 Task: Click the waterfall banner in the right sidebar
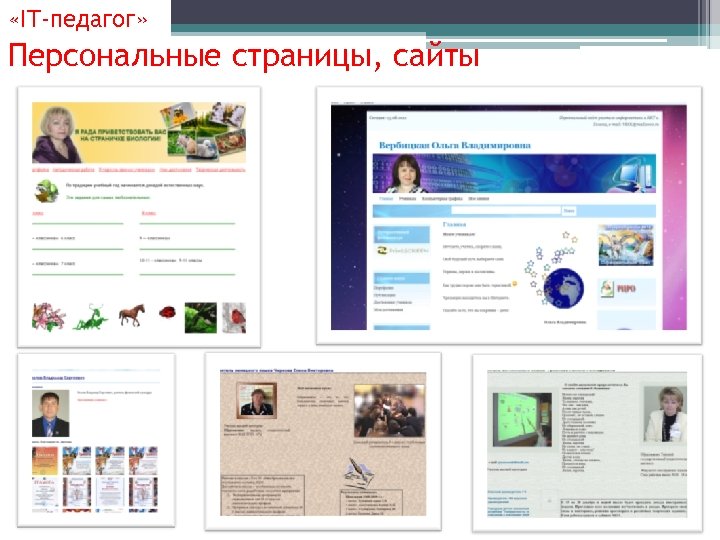626,245
